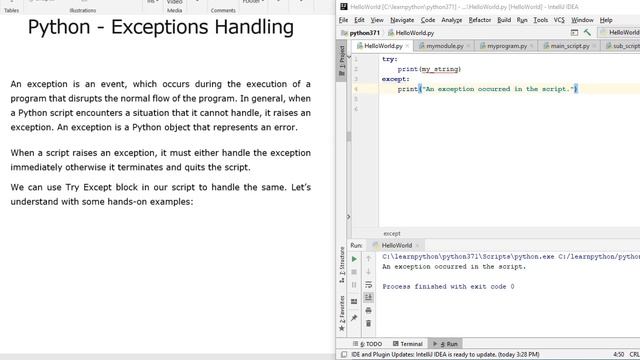The height and width of the screenshot is (360, 640).
Task: Open the TODO tool window
Action: [367, 344]
